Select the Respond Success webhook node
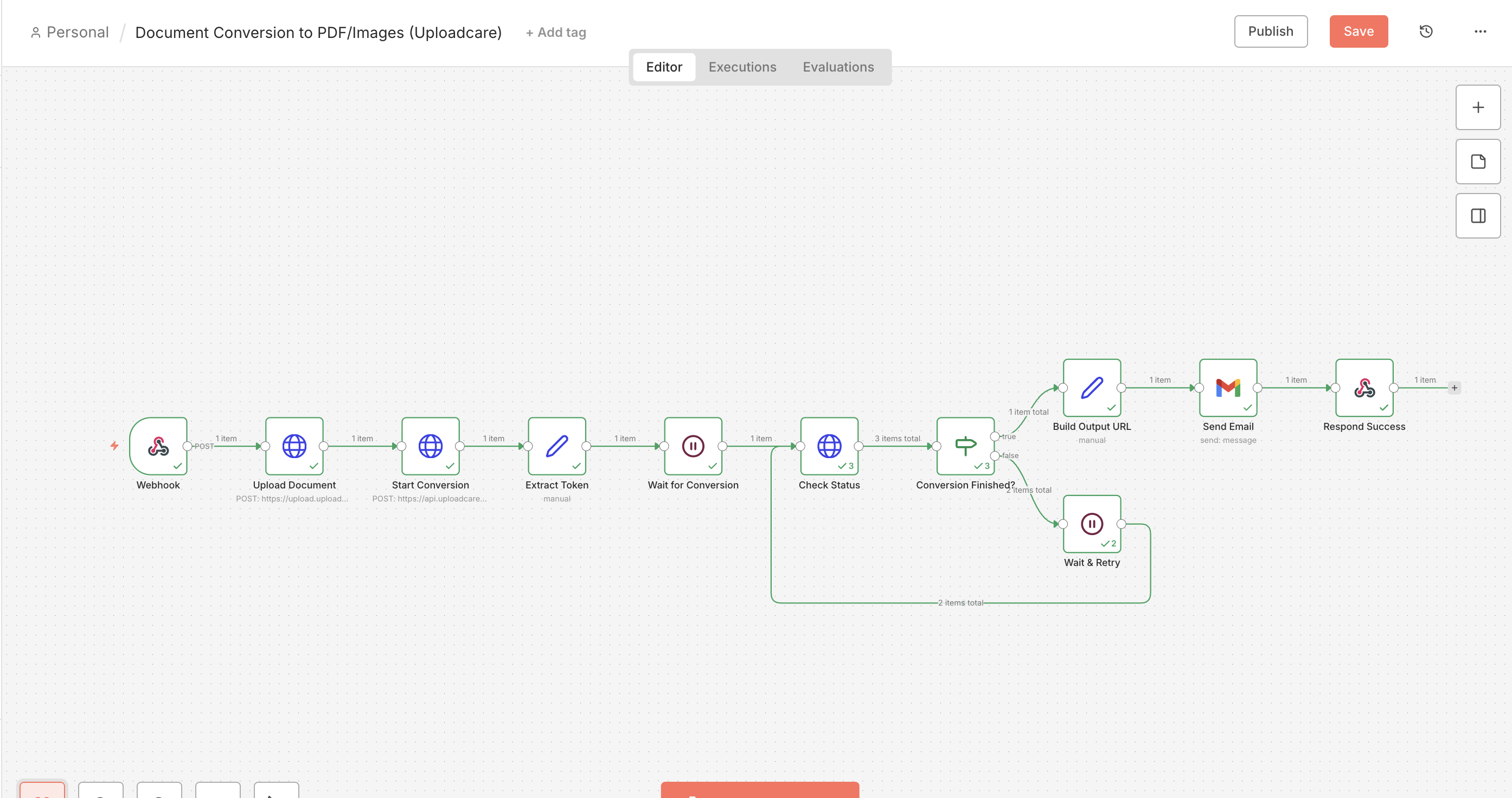This screenshot has width=1512, height=798. click(1364, 388)
